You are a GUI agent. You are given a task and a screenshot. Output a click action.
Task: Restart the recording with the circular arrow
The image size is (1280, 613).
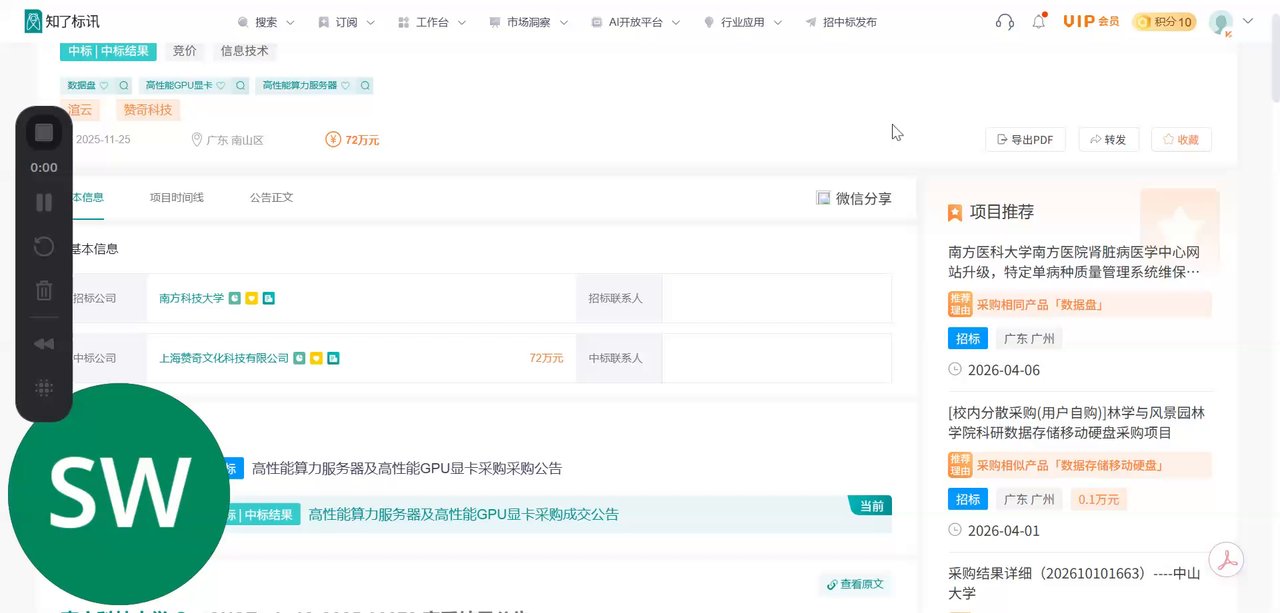[x=44, y=246]
